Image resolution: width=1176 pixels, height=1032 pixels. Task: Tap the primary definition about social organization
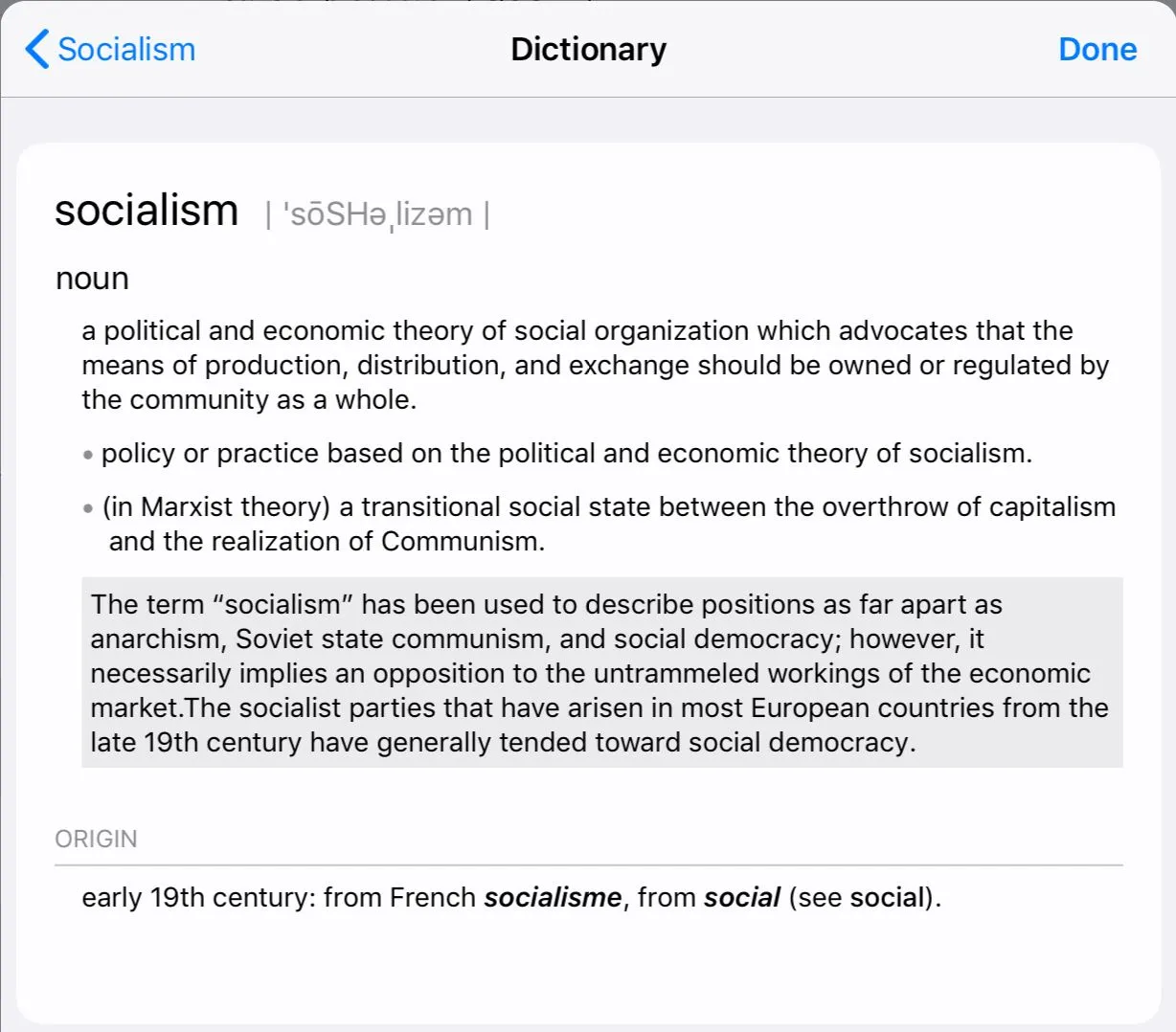tap(595, 365)
